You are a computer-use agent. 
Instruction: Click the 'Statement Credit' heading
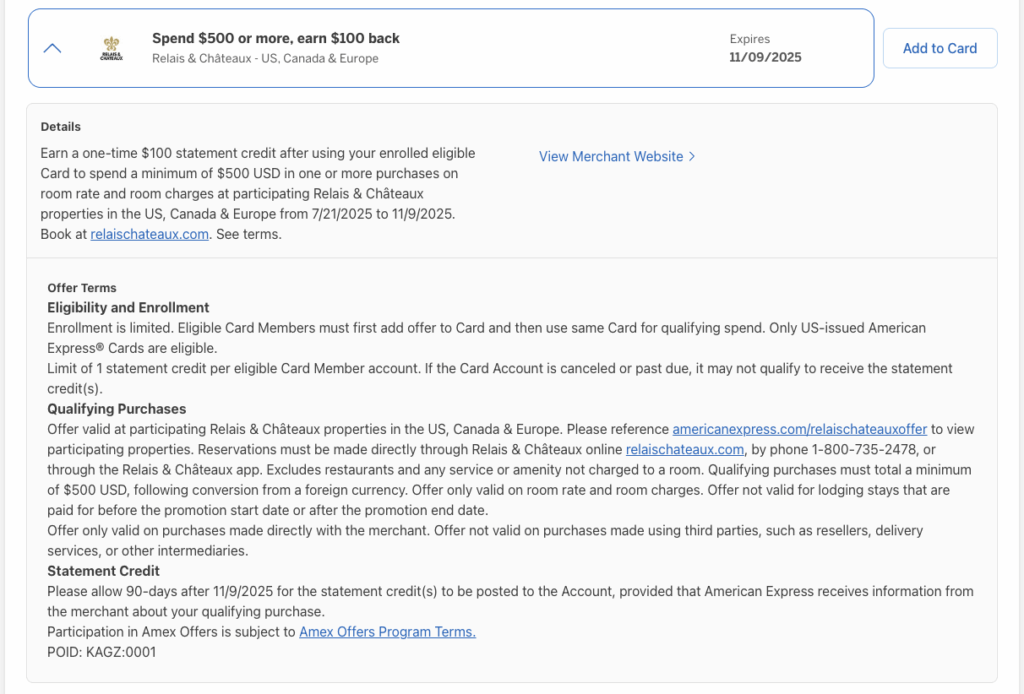(103, 571)
